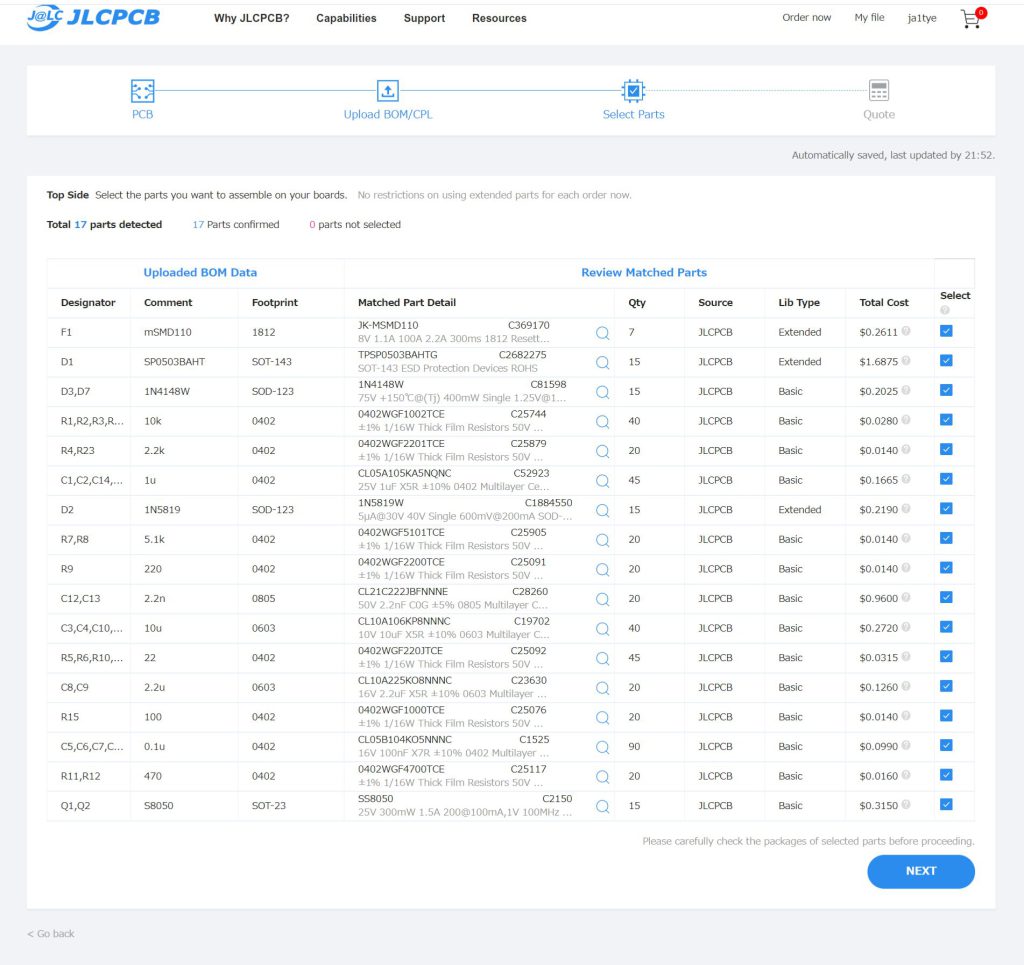
Task: Deselect the D1 SP0503BAHT part
Action: (x=946, y=361)
